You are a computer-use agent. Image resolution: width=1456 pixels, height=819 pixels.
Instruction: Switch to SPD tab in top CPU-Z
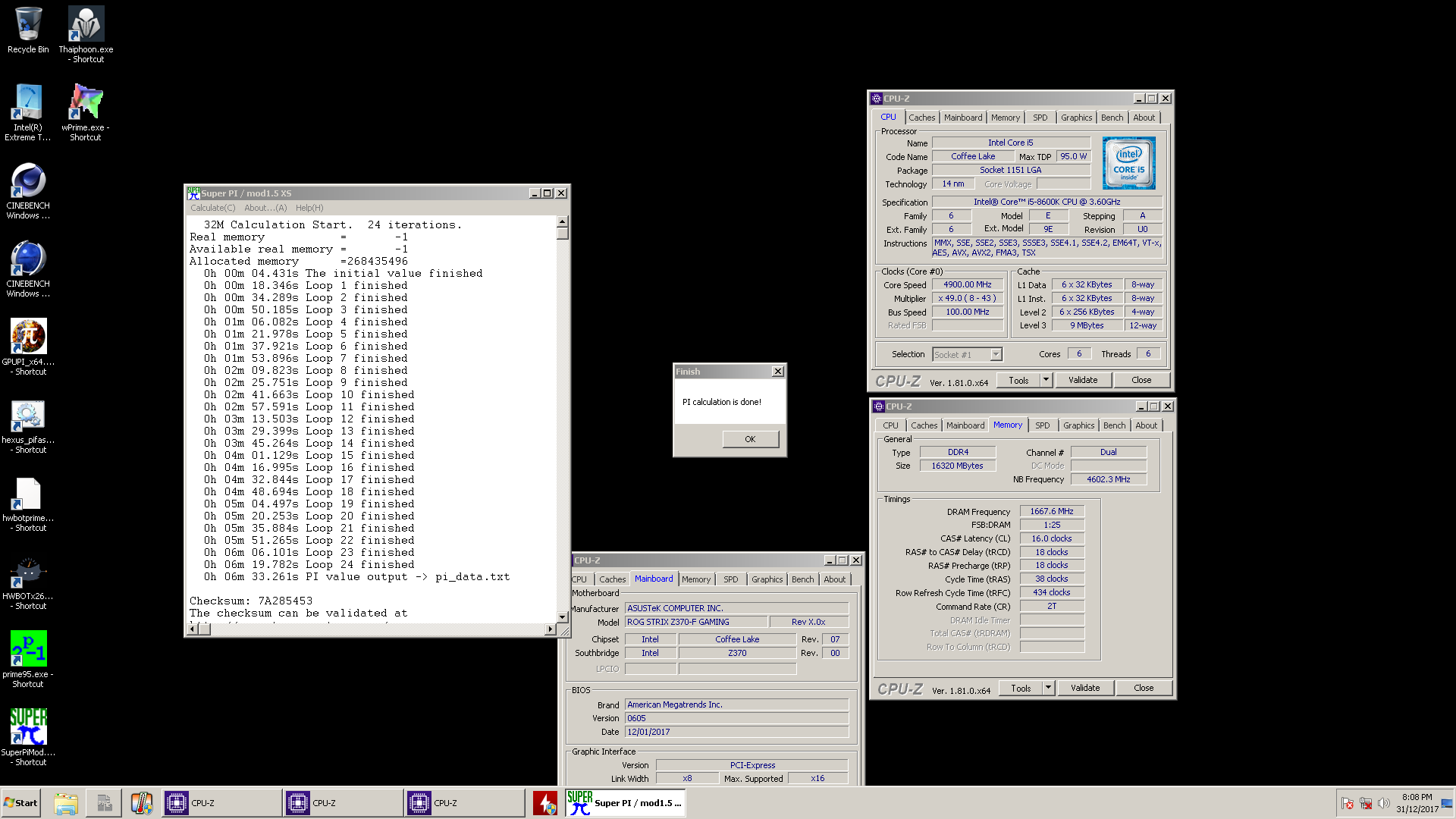(1040, 118)
